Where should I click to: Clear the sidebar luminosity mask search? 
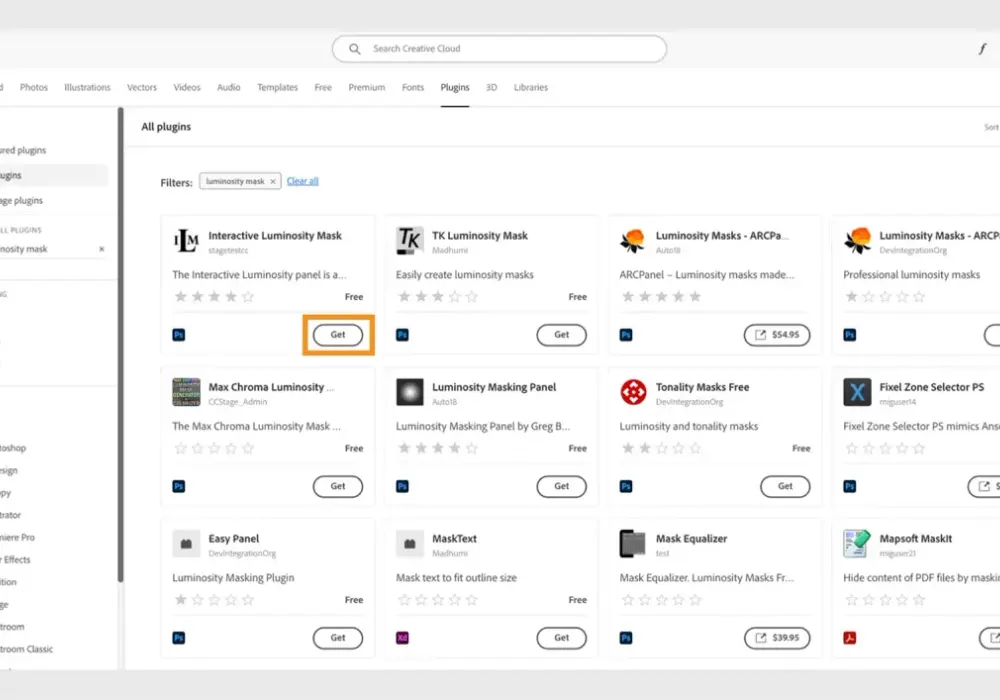point(101,249)
